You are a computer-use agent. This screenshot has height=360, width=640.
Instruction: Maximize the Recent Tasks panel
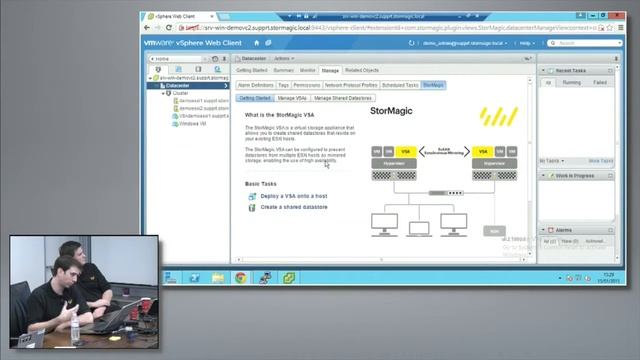(x=610, y=71)
